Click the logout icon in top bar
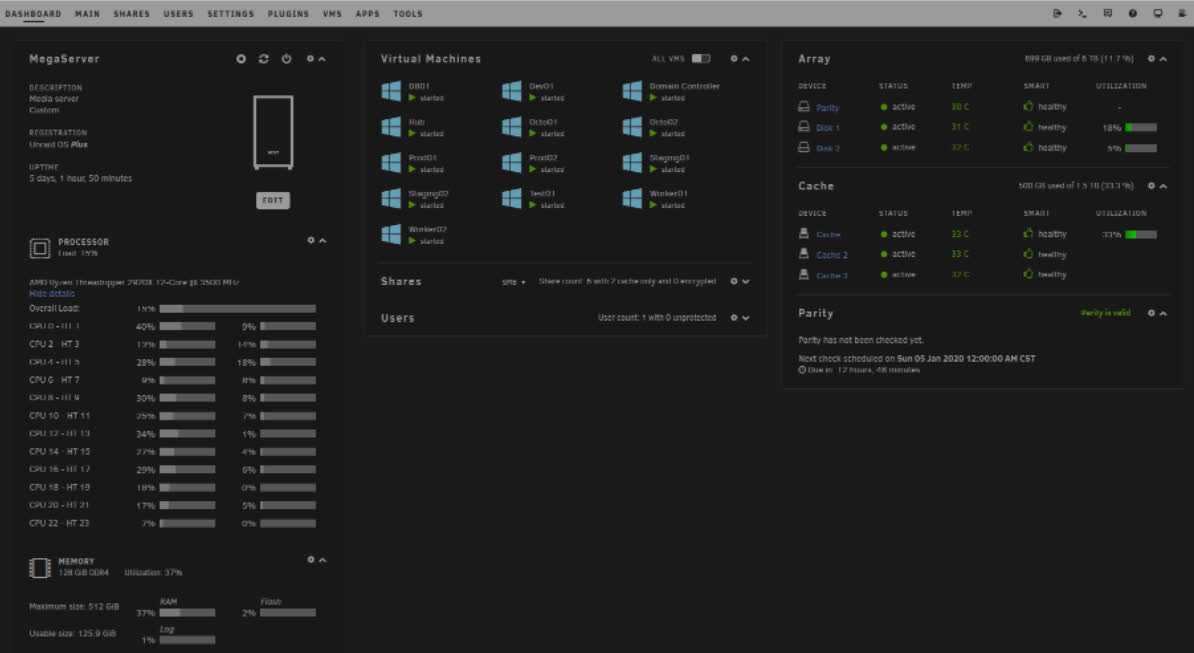Viewport: 1194px width, 653px height. (1058, 14)
